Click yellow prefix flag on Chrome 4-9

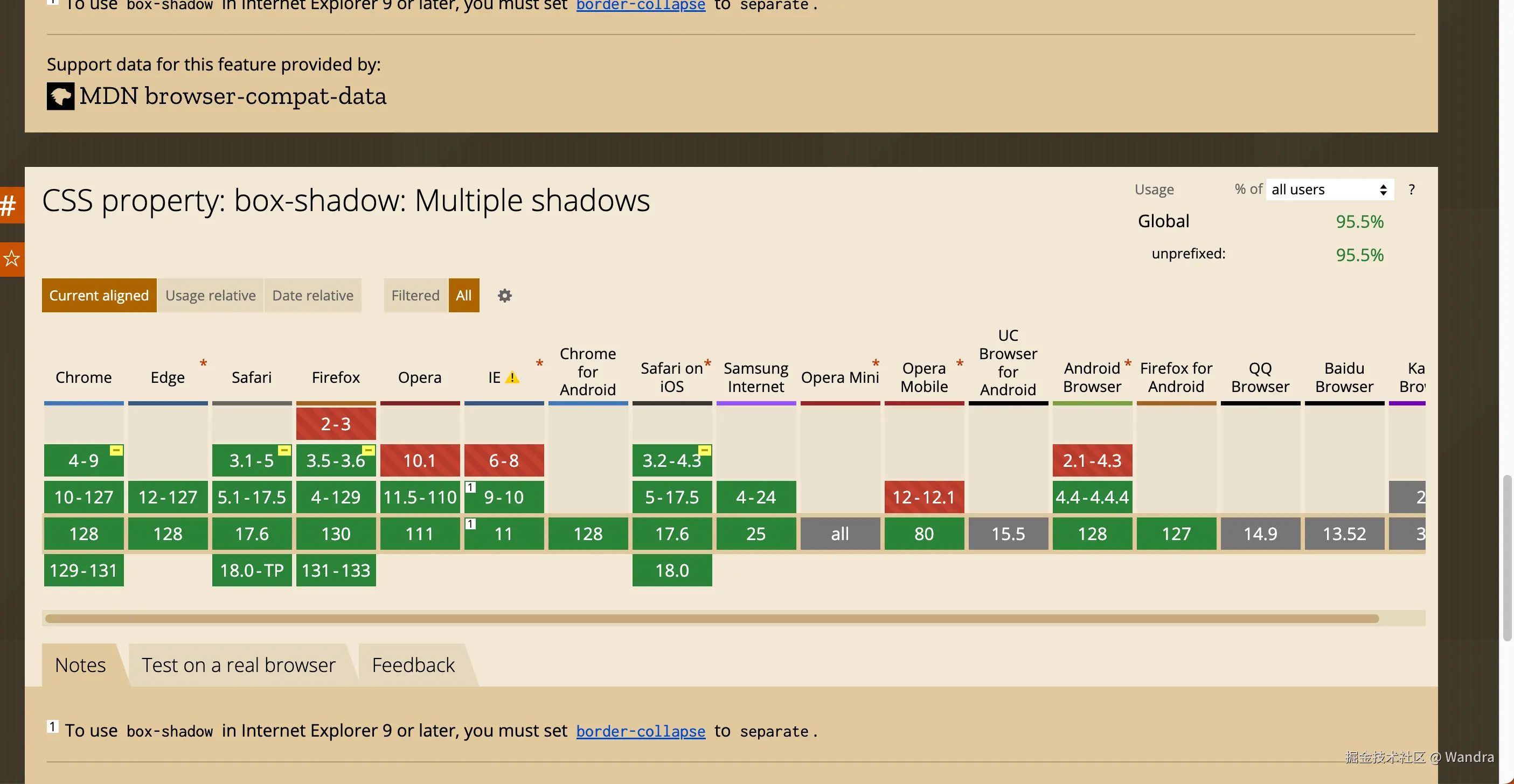tap(116, 451)
